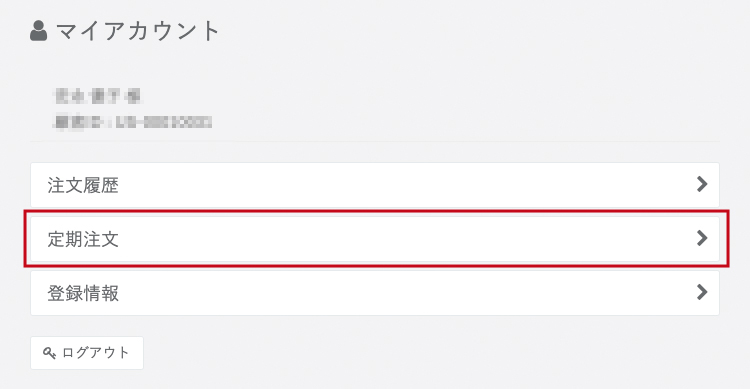Screen dimensions: 750x389
Task: Click the chevron arrow on the 登録情報 row
Action: tap(702, 292)
